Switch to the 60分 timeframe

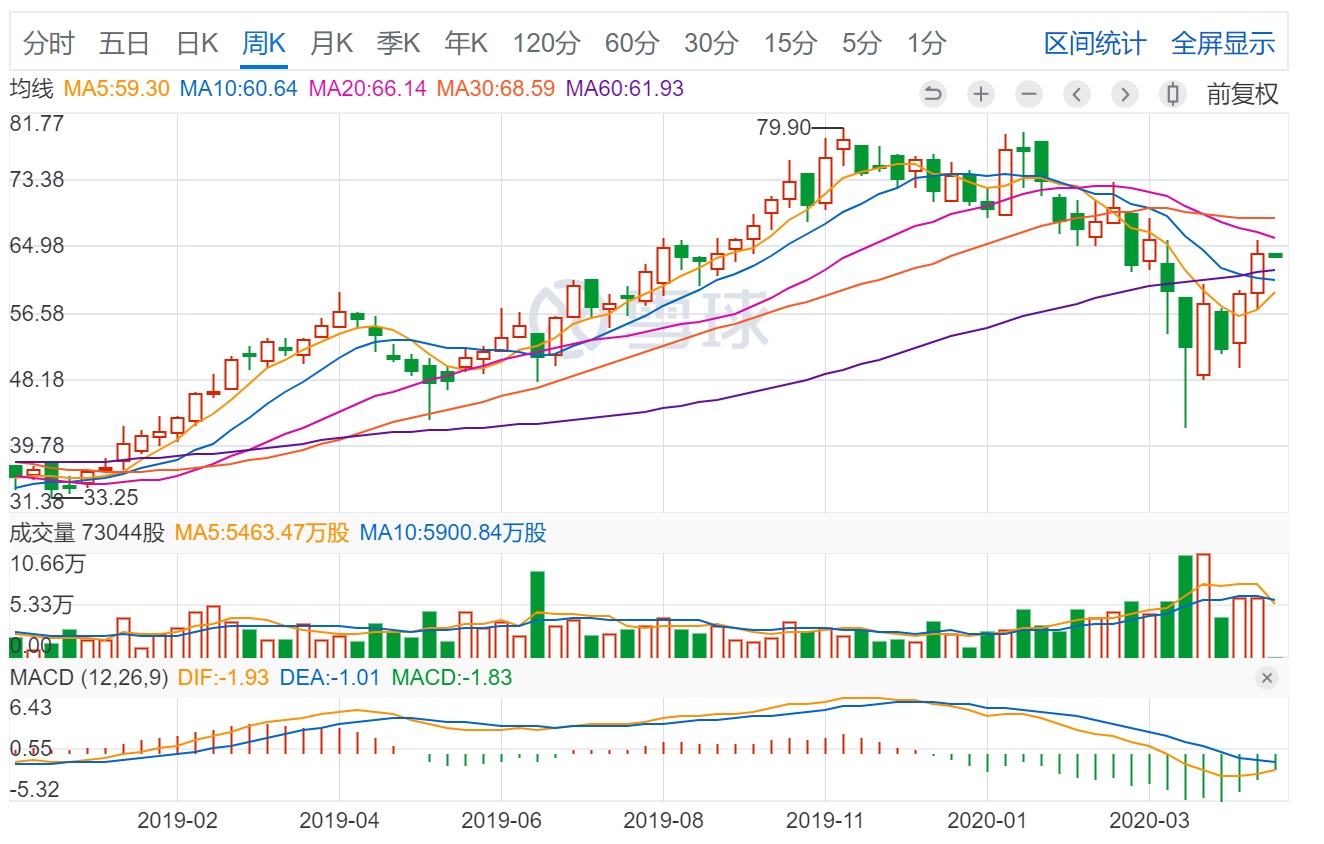tap(632, 43)
